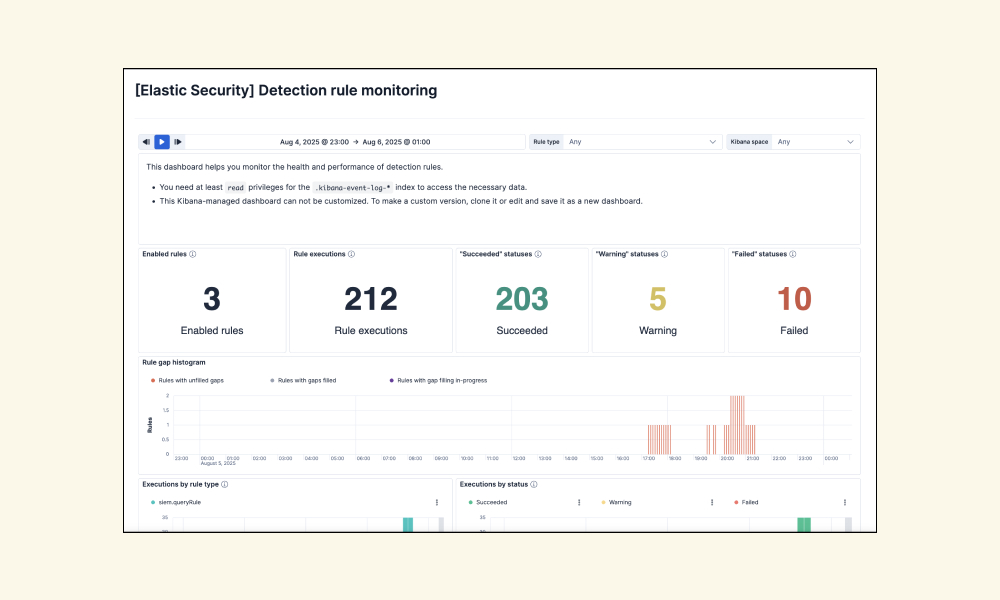The image size is (1000, 600).
Task: Click the 10 Failed metric
Action: (794, 299)
